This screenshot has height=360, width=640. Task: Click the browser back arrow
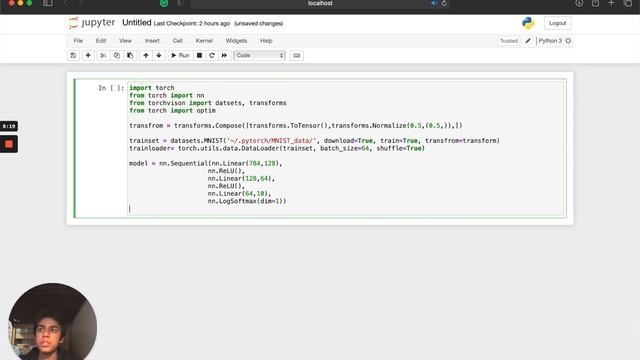point(66,3)
